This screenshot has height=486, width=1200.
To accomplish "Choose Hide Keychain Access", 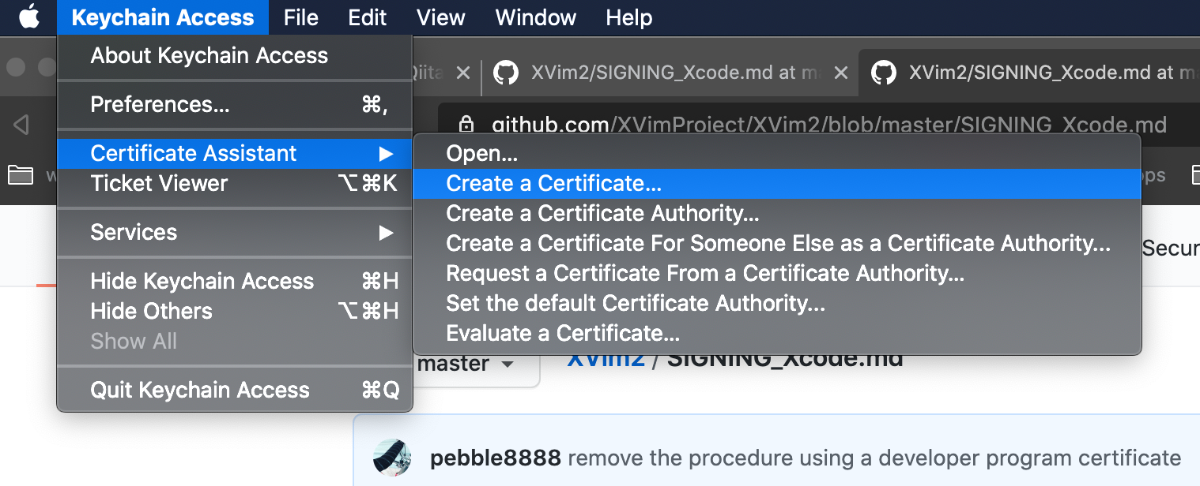I will click(234, 282).
